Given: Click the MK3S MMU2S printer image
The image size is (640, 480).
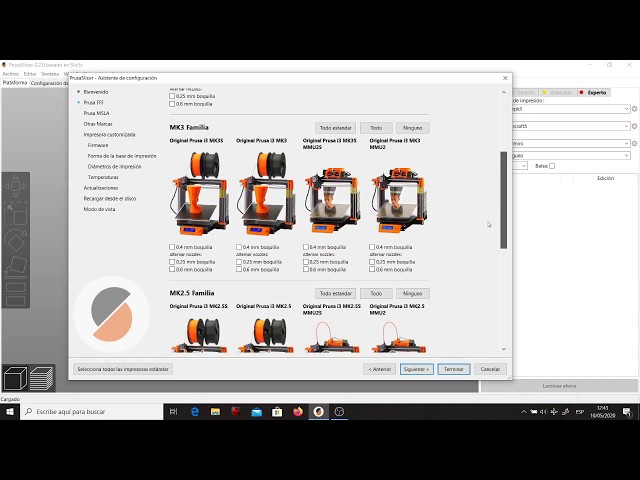Looking at the screenshot, I should (x=333, y=199).
